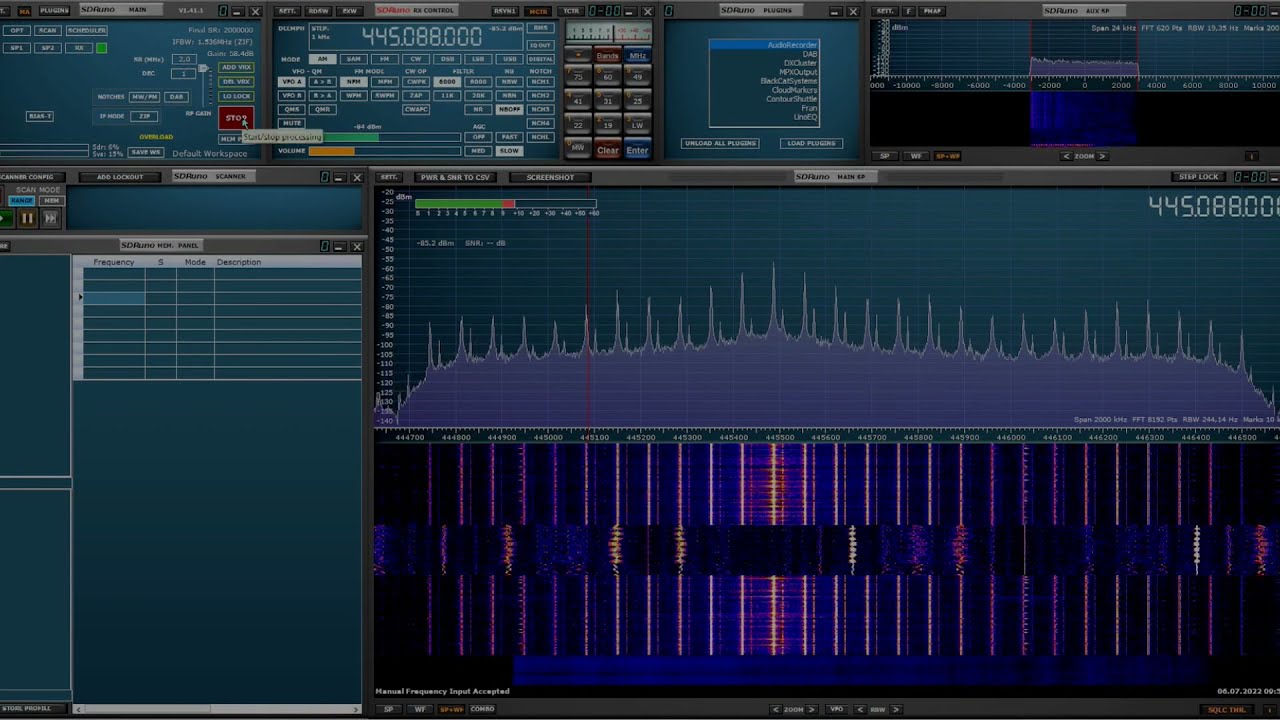Screen dimensions: 1280x720
Task: Select the LW key on the keypad
Action: point(637,125)
